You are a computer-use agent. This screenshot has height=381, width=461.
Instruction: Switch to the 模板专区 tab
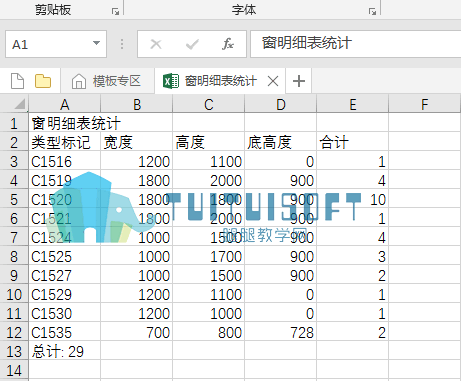107,81
